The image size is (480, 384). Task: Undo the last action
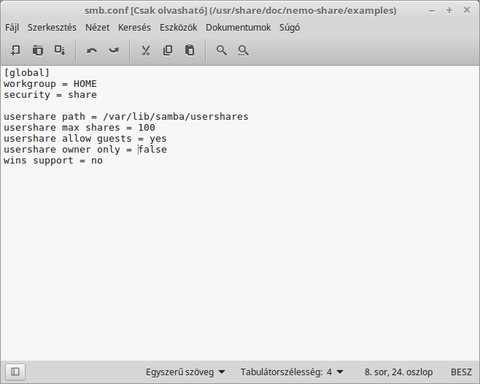pos(92,50)
